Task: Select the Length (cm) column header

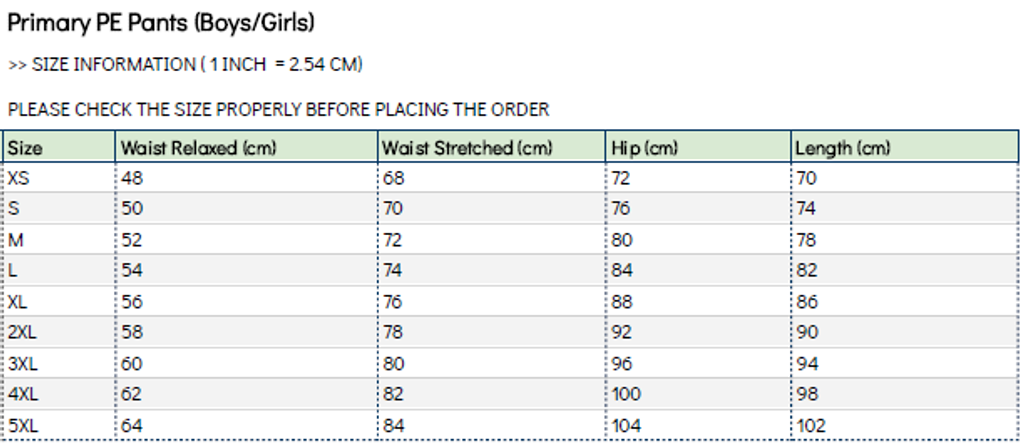Action: point(842,148)
